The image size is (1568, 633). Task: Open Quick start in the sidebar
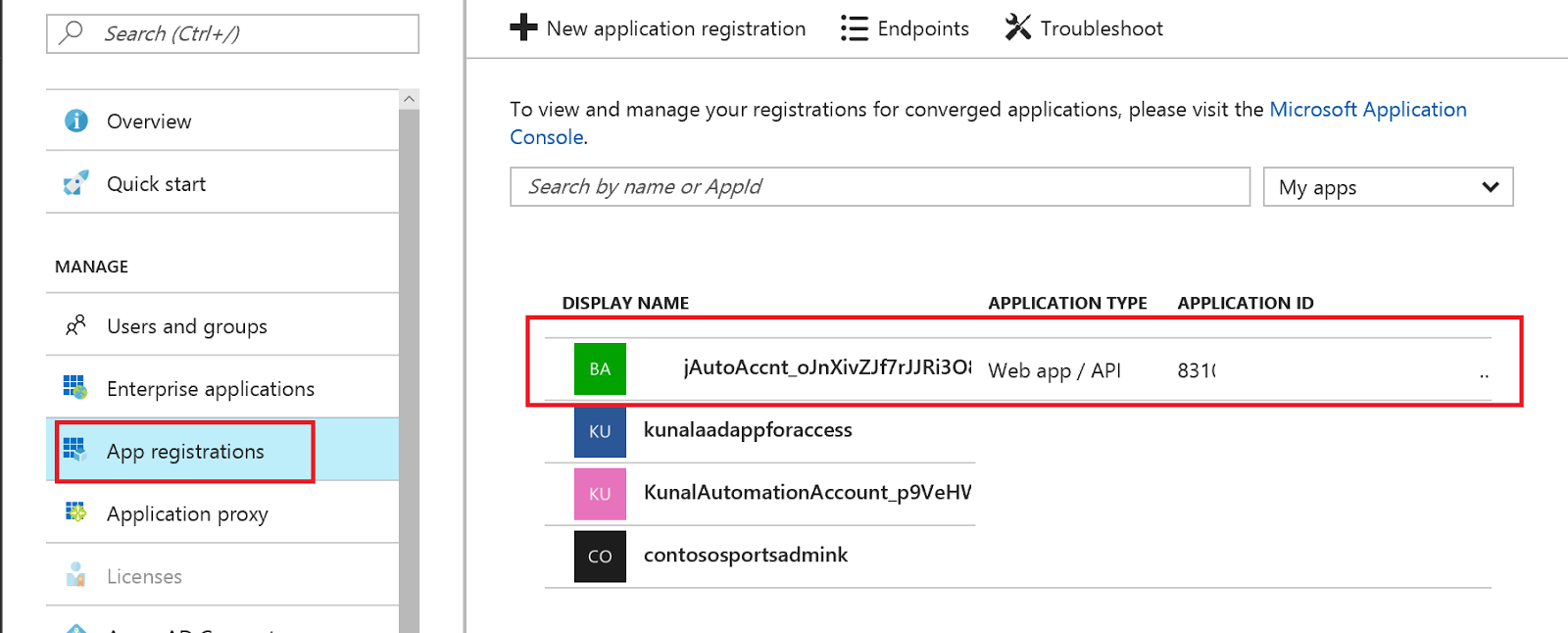(222, 183)
